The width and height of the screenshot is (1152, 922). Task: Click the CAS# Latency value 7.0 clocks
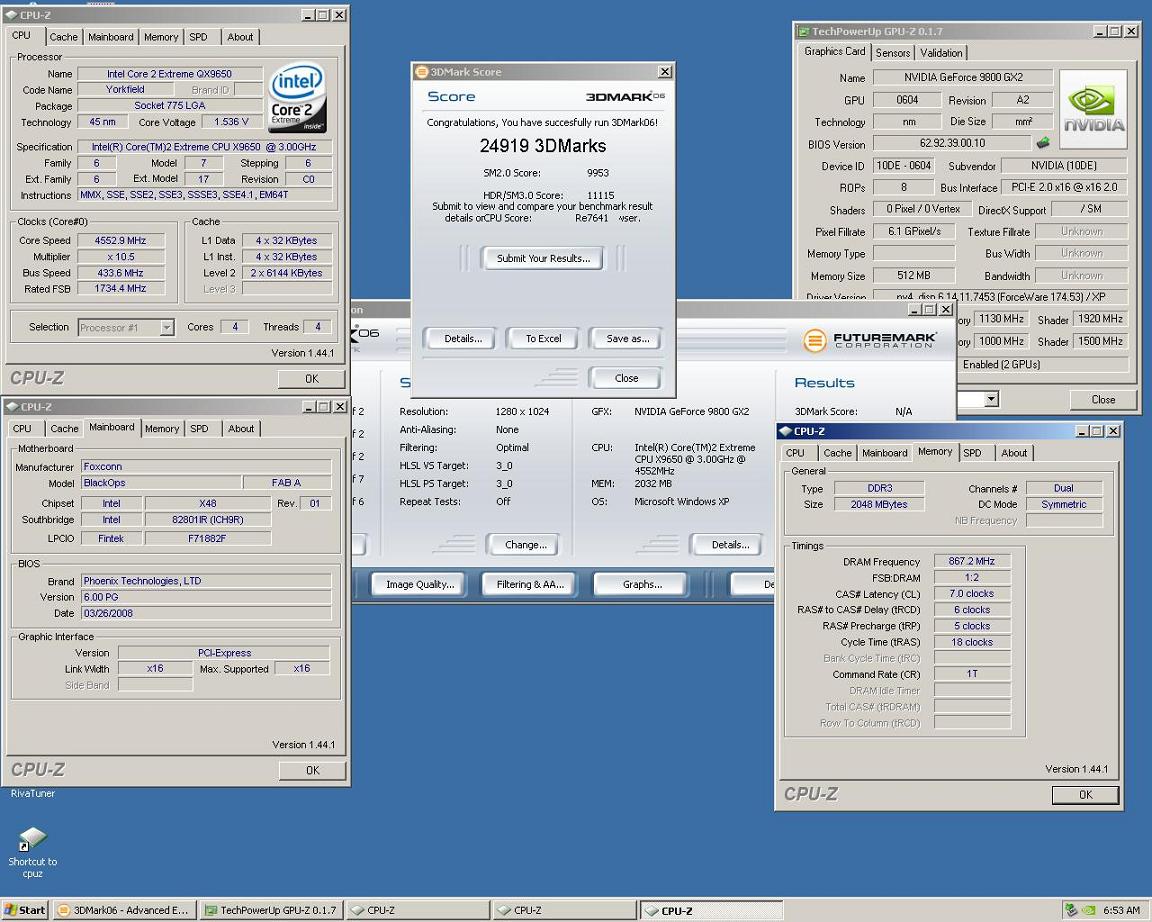pyautogui.click(x=971, y=594)
